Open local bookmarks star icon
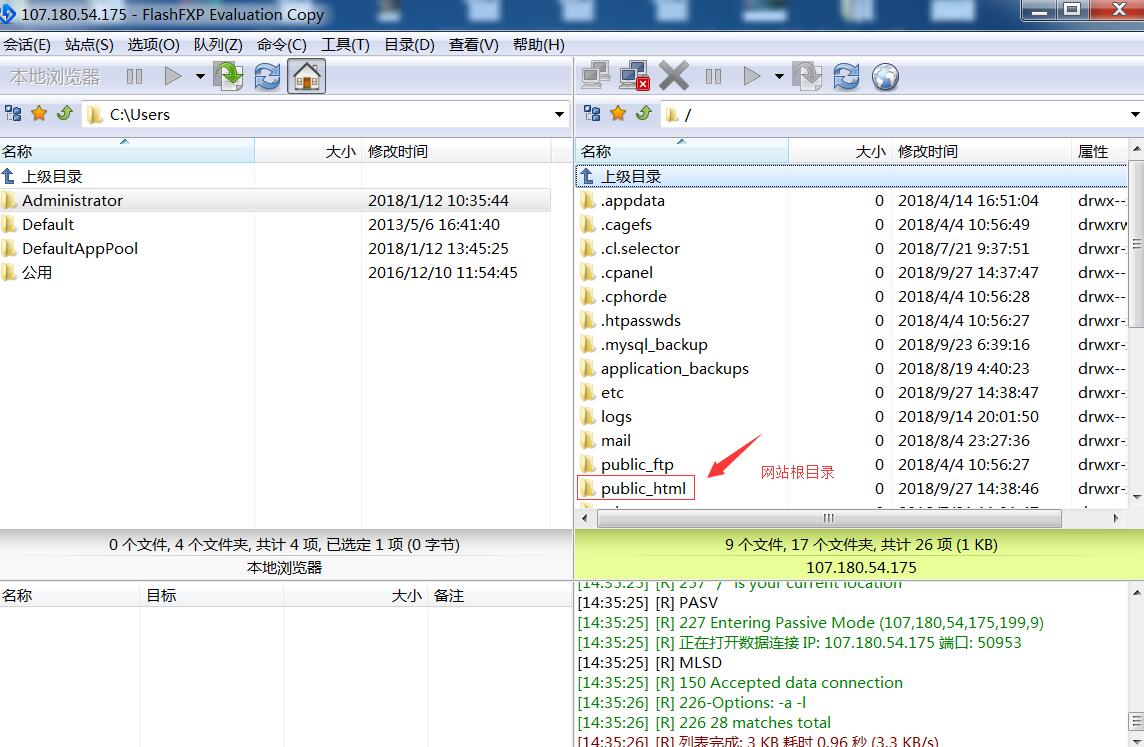The height and width of the screenshot is (747, 1144). tap(39, 114)
